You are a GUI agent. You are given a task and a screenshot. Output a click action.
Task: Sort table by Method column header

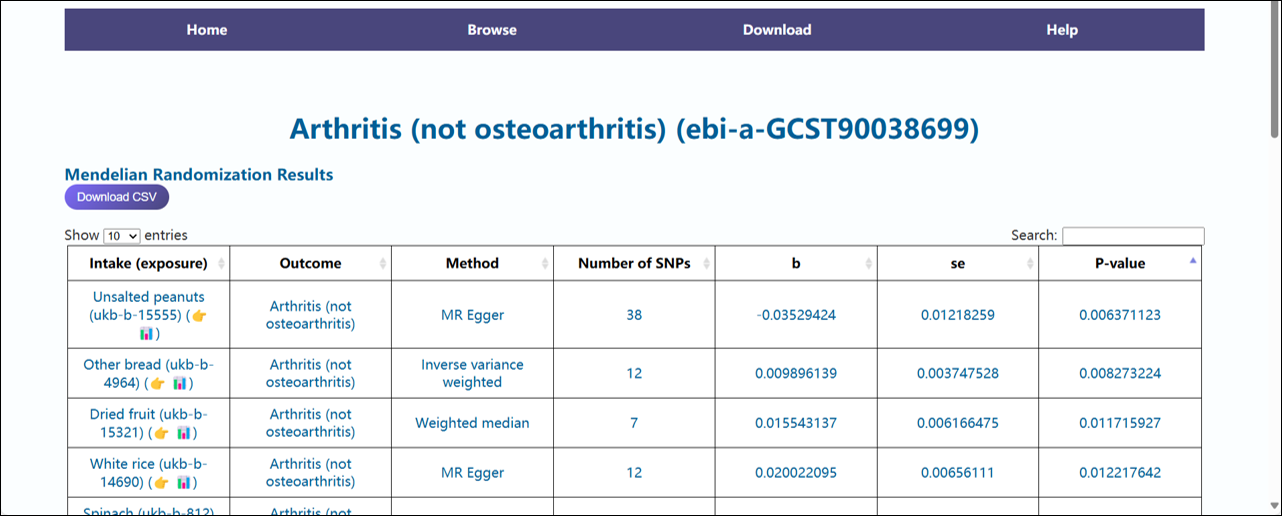click(471, 264)
